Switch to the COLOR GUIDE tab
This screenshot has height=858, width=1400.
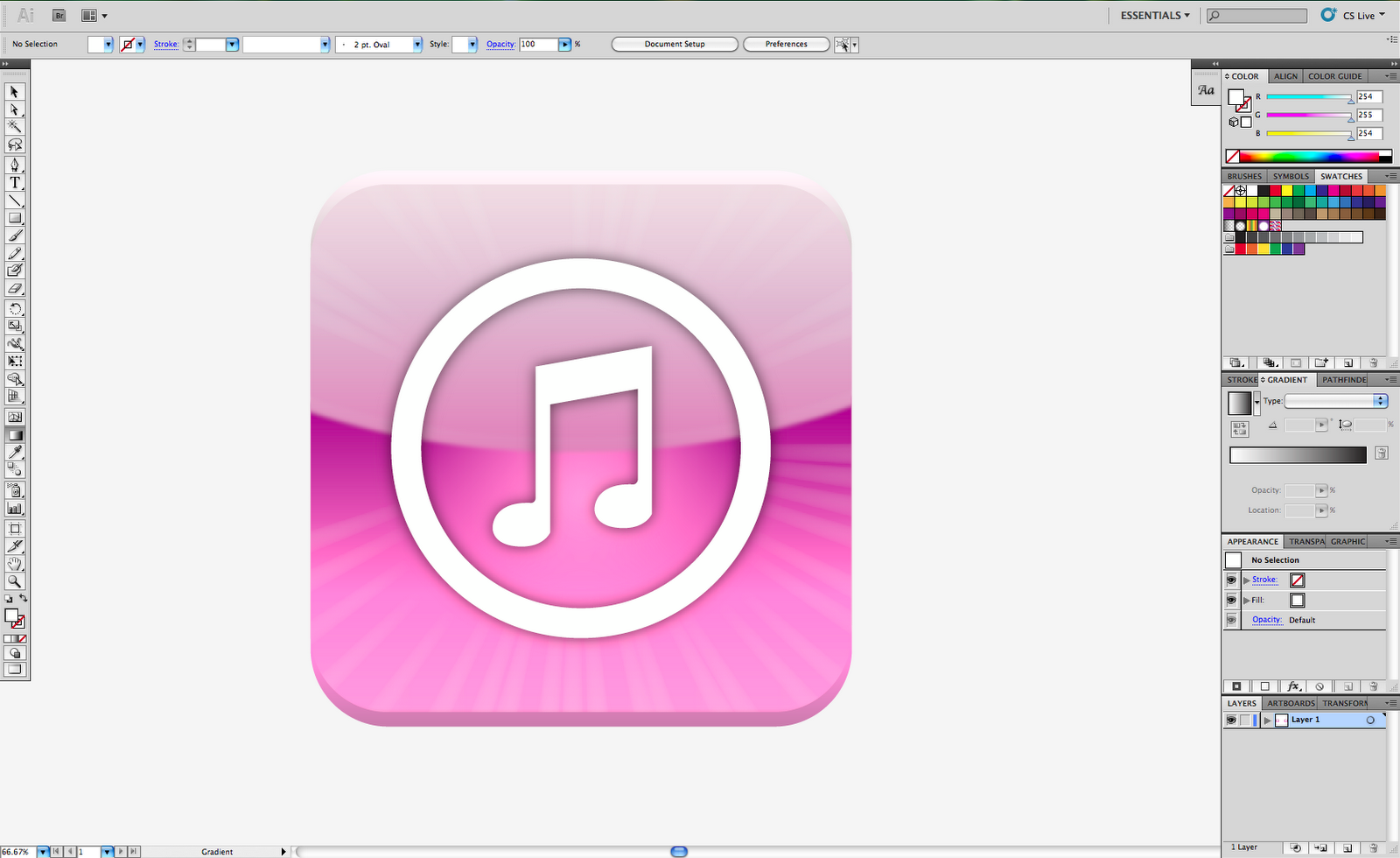pos(1334,76)
